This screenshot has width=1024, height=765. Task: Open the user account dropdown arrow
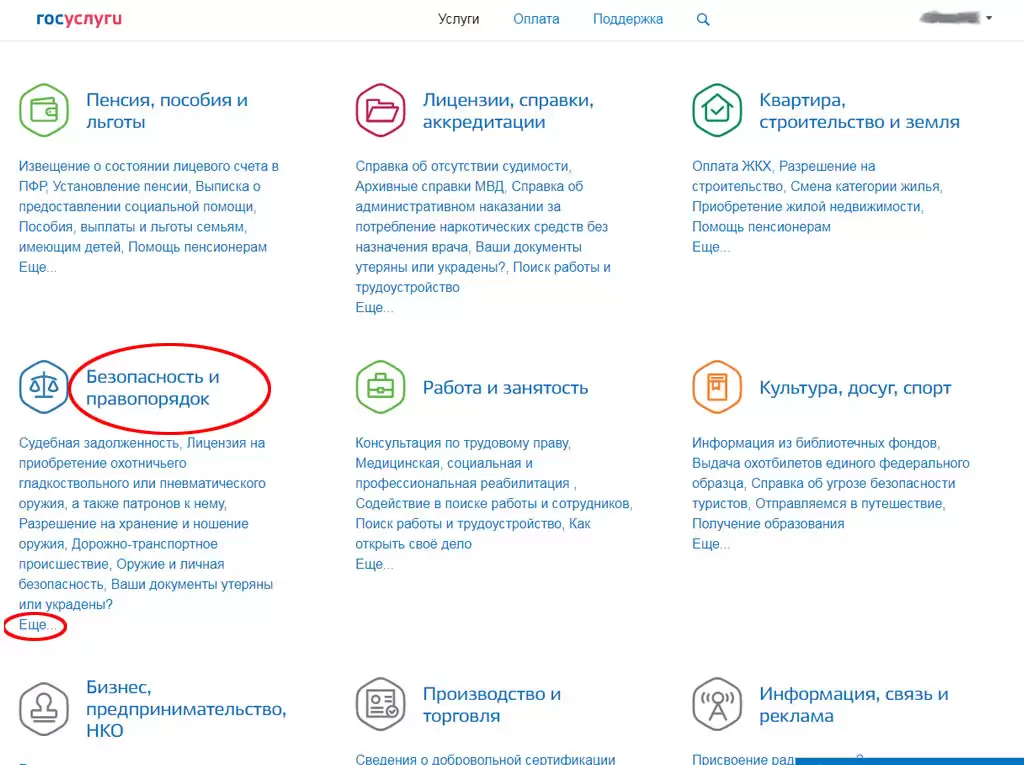click(988, 18)
